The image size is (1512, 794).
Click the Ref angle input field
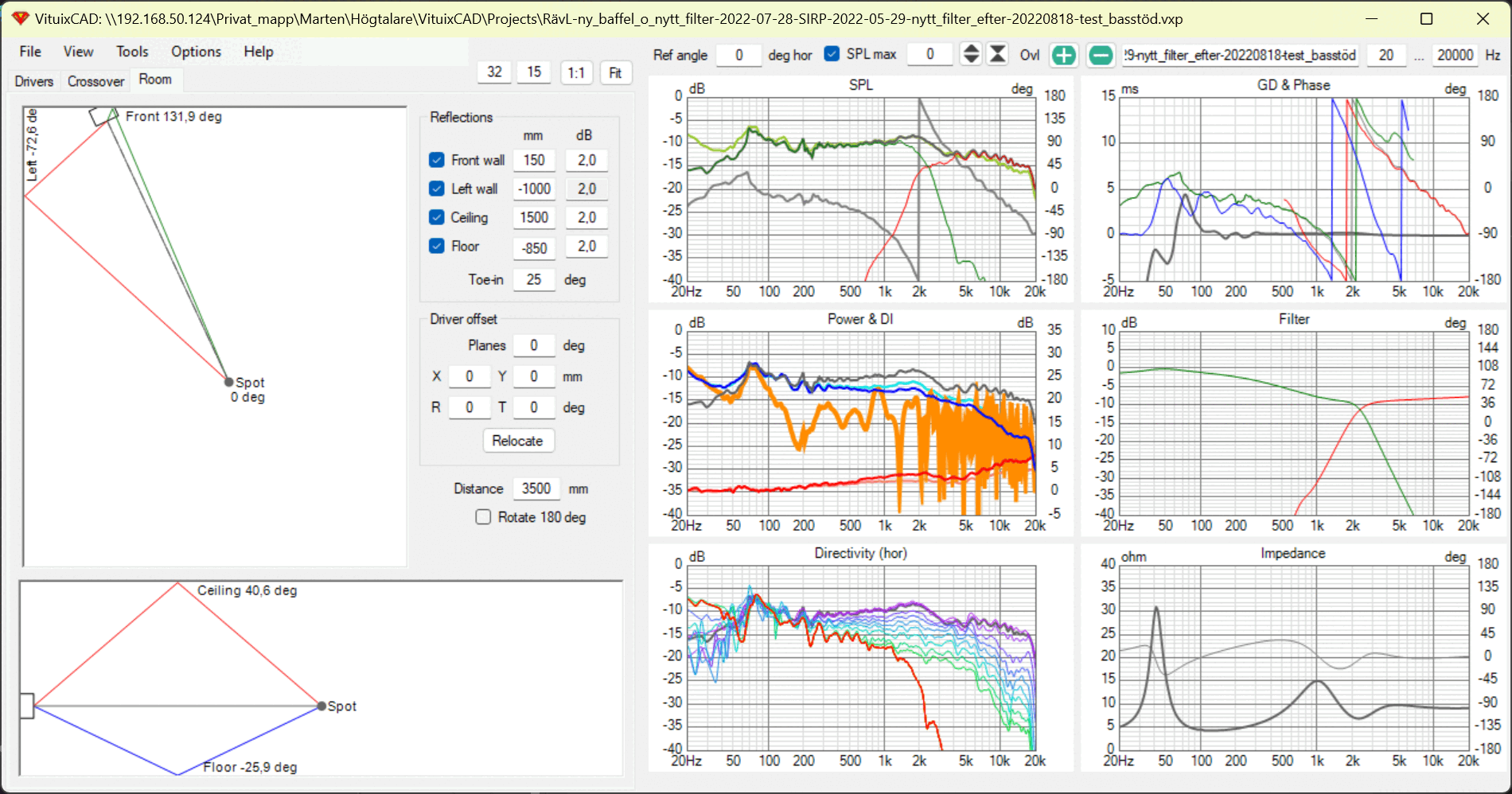pyautogui.click(x=738, y=55)
